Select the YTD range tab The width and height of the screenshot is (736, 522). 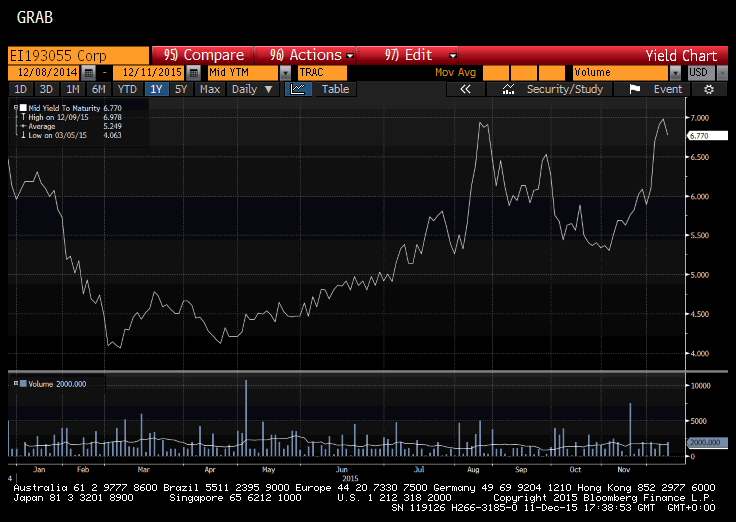[127, 89]
